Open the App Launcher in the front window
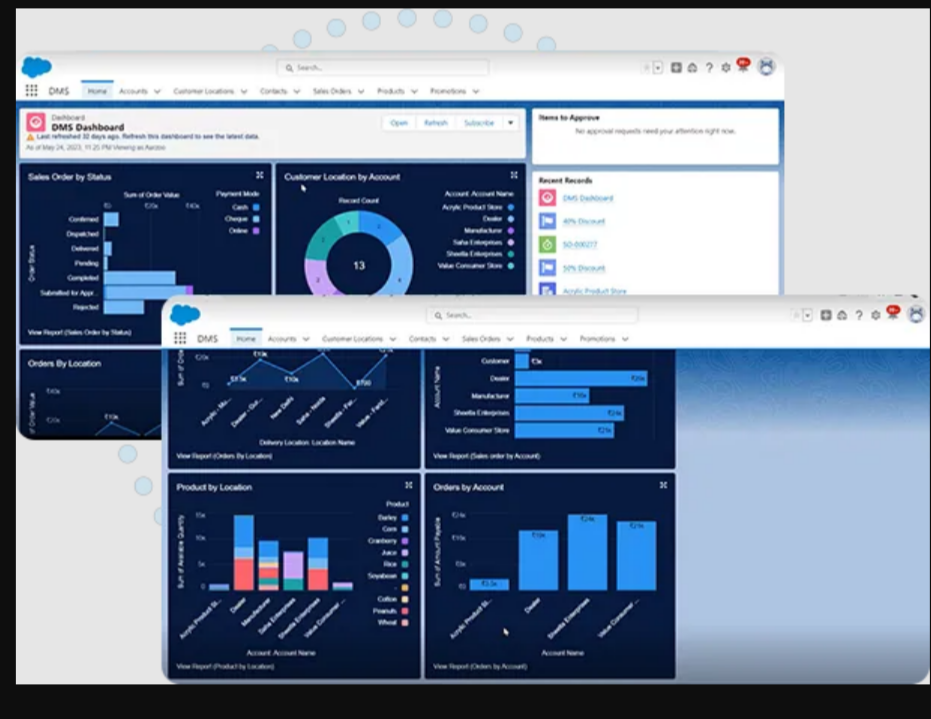This screenshot has height=719, width=931. pyautogui.click(x=180, y=339)
